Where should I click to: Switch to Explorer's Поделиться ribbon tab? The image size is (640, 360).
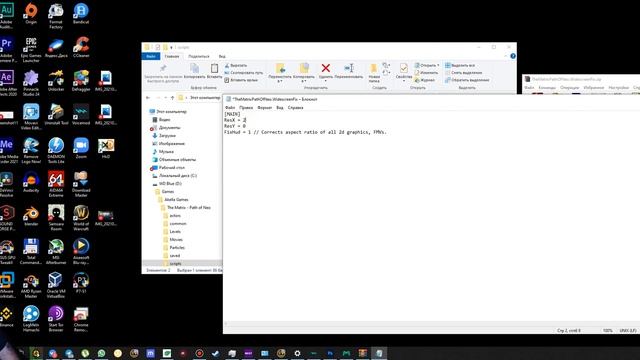tap(199, 56)
